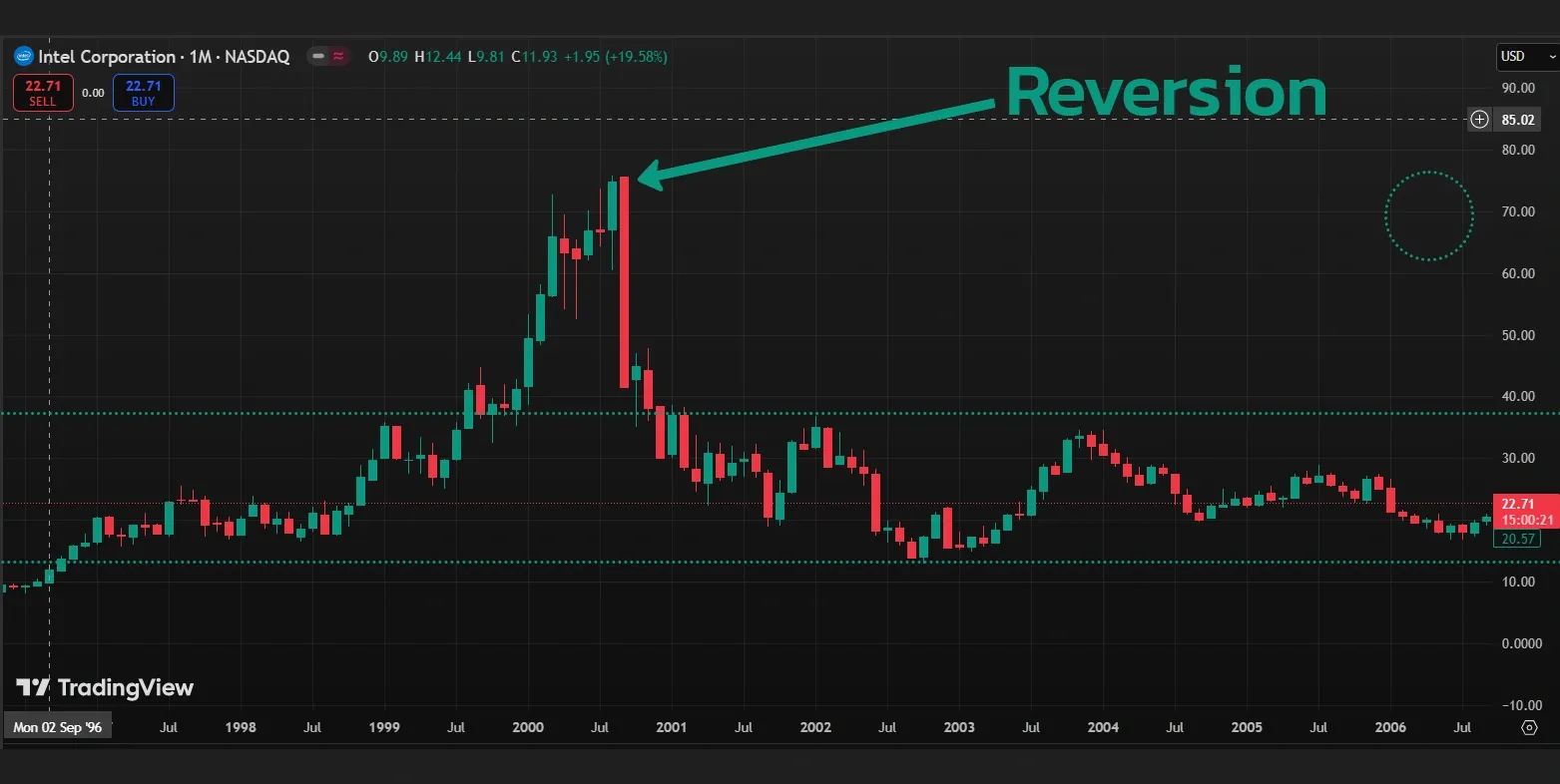
Task: Click the close value C11.93
Action: tap(535, 57)
